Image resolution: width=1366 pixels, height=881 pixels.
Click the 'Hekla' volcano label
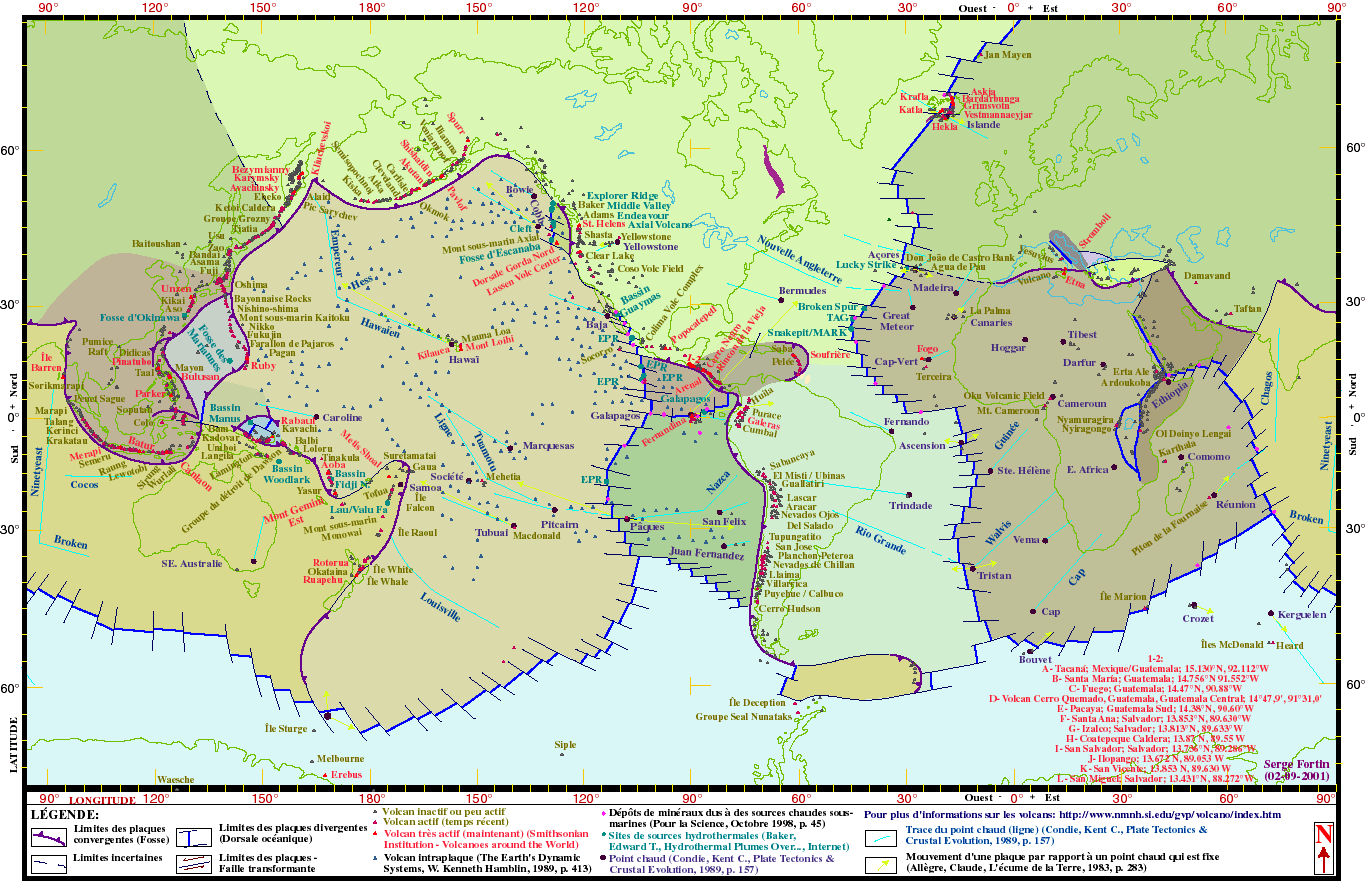click(944, 127)
